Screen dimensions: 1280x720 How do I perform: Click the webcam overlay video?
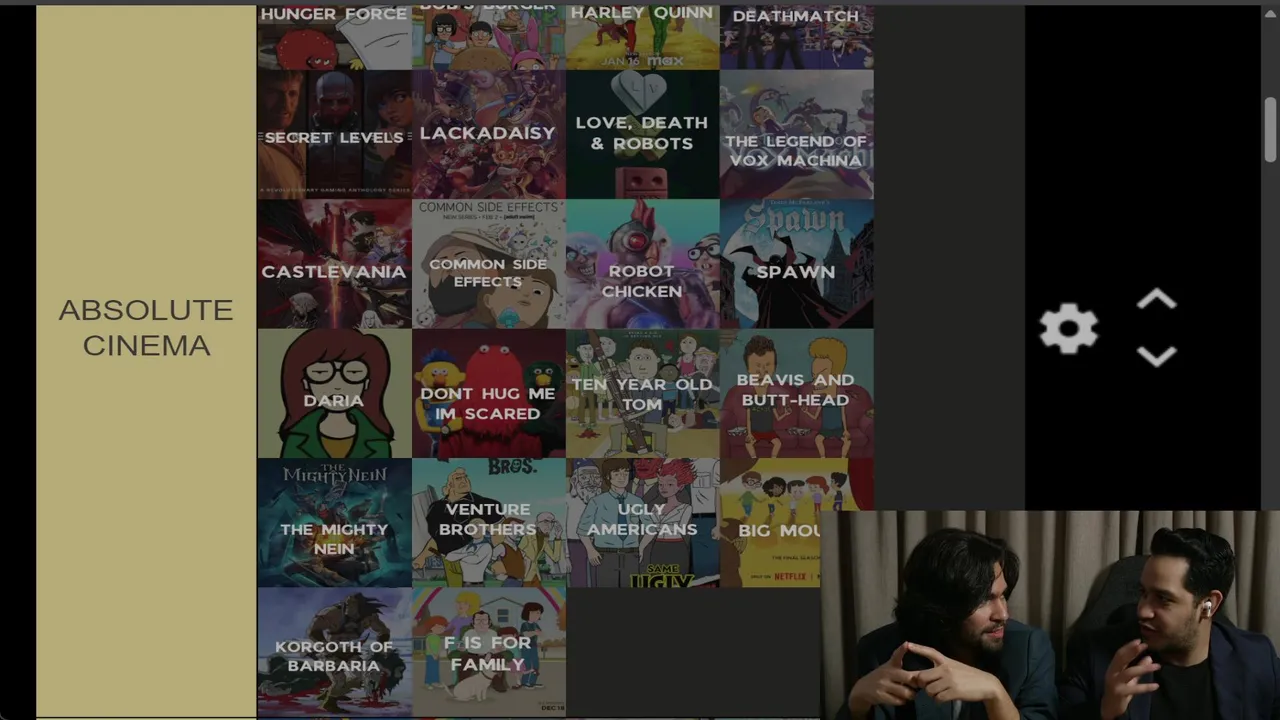[x=1050, y=615]
